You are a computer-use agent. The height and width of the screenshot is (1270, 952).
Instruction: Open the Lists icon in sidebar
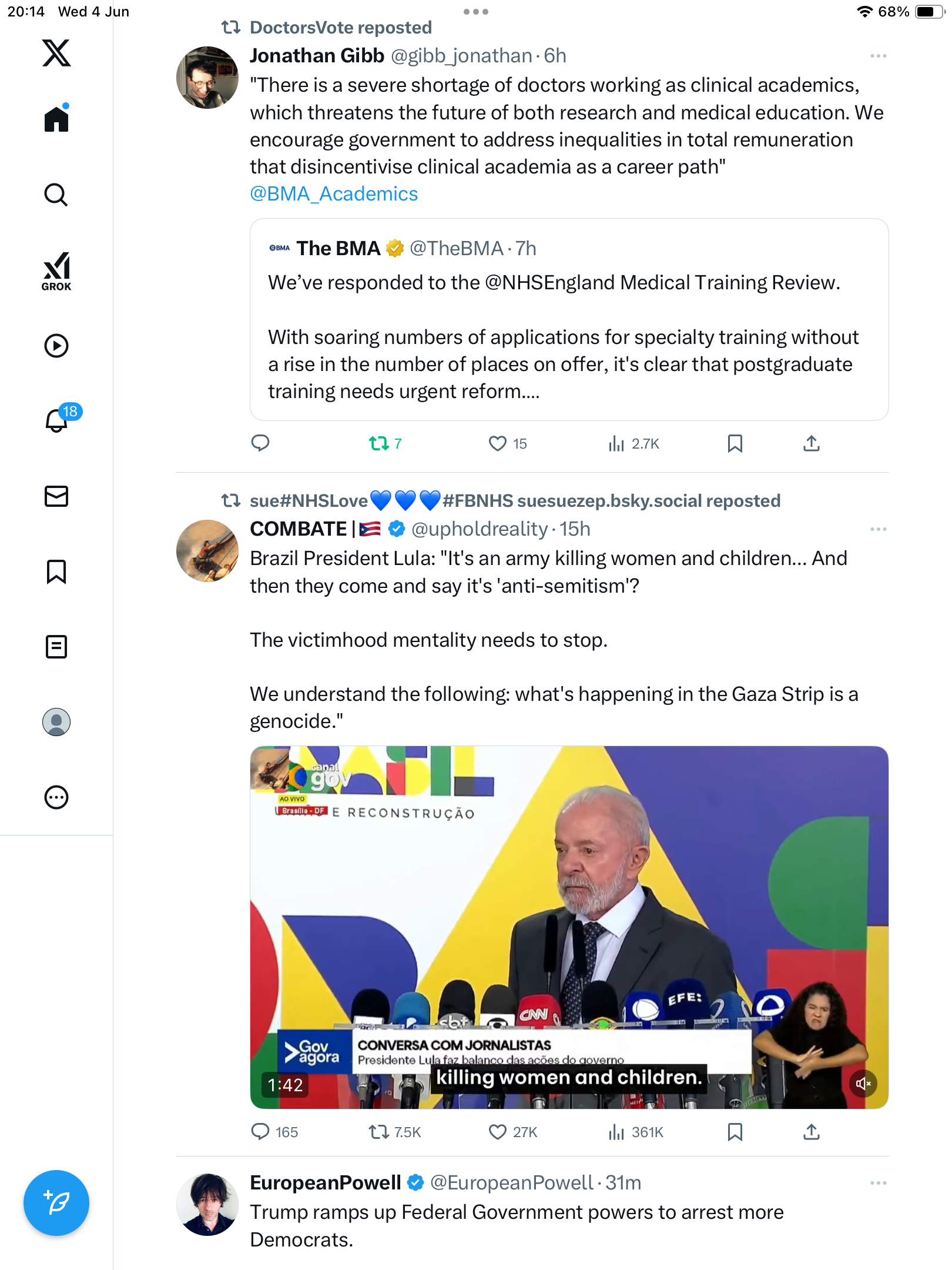tap(56, 647)
